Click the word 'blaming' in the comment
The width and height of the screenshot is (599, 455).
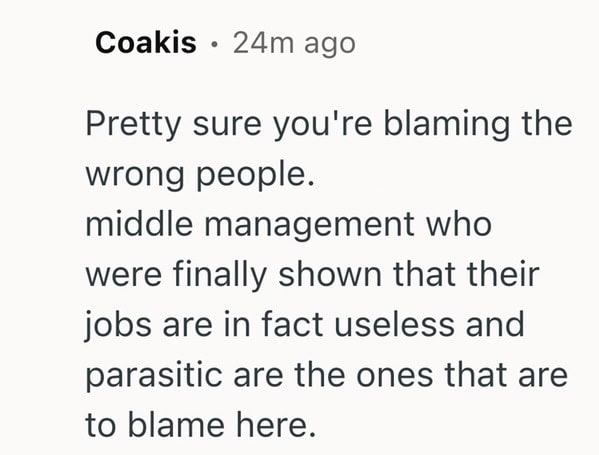pos(446,125)
